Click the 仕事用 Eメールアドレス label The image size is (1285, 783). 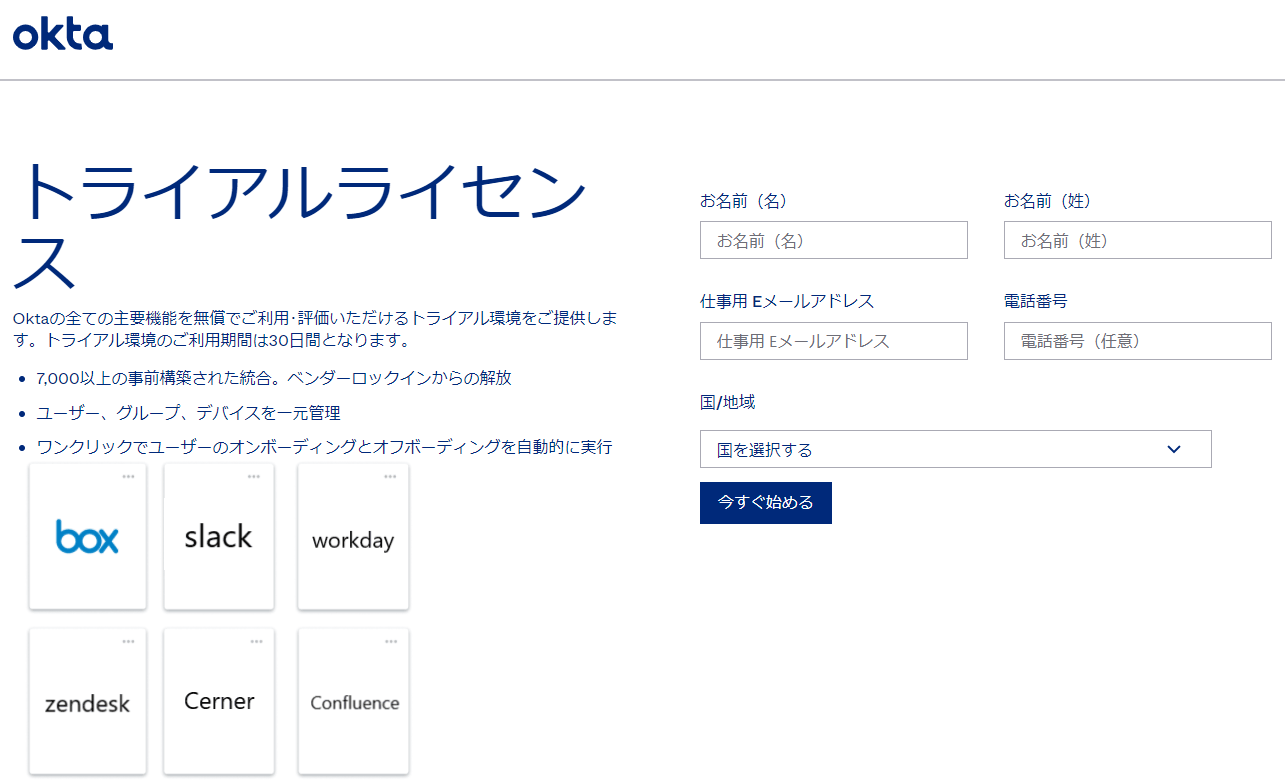click(787, 301)
